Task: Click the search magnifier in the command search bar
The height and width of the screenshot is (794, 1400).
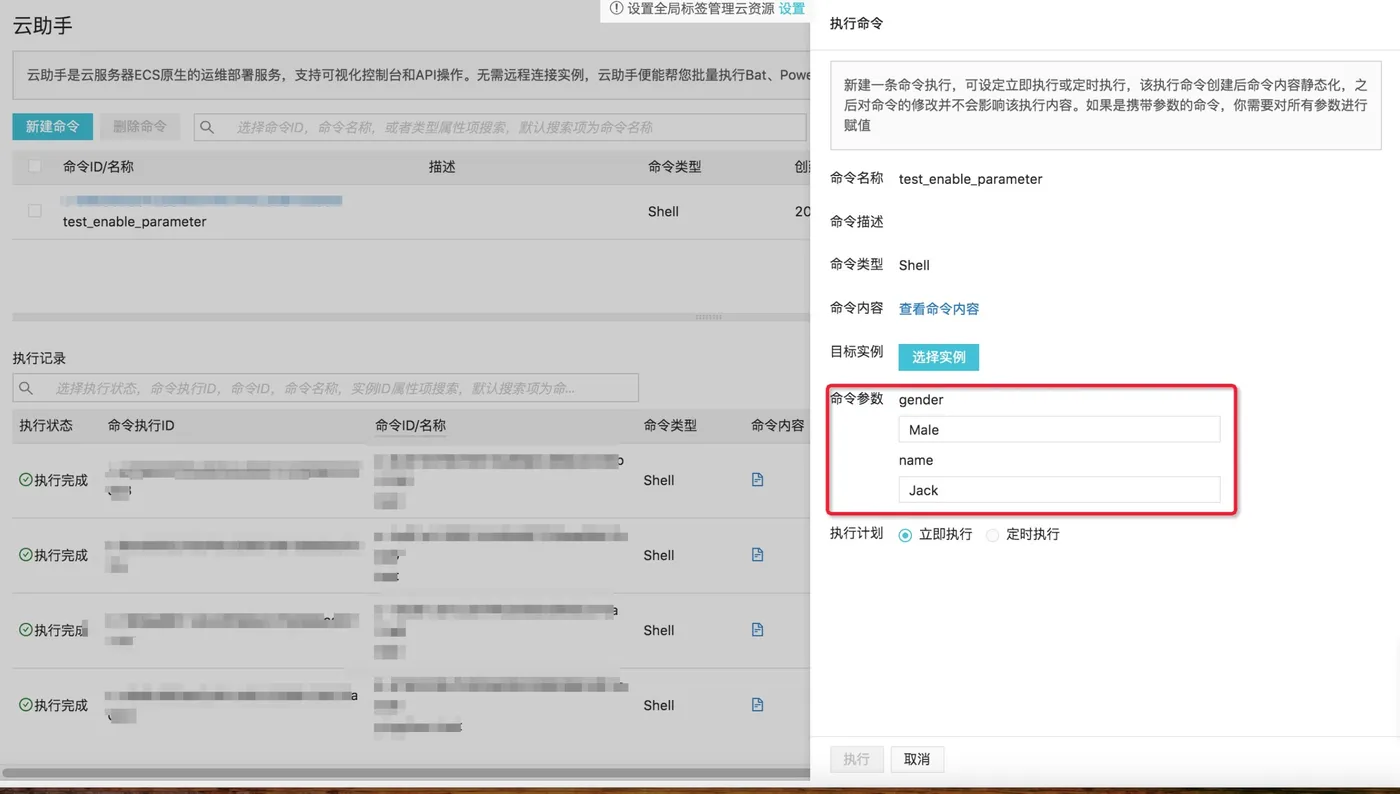Action: 207,127
